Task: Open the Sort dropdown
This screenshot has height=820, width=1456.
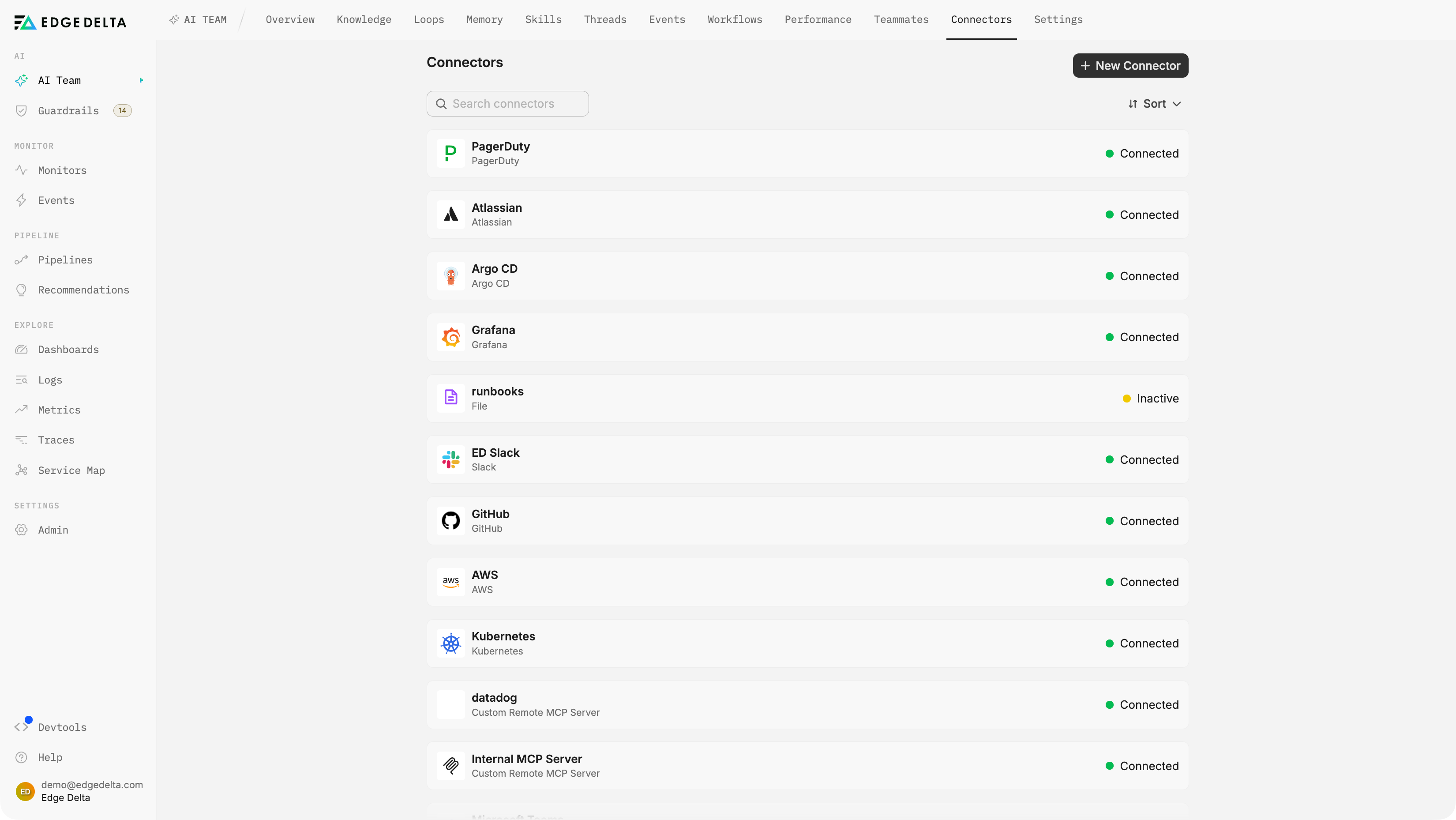Action: click(x=1154, y=103)
